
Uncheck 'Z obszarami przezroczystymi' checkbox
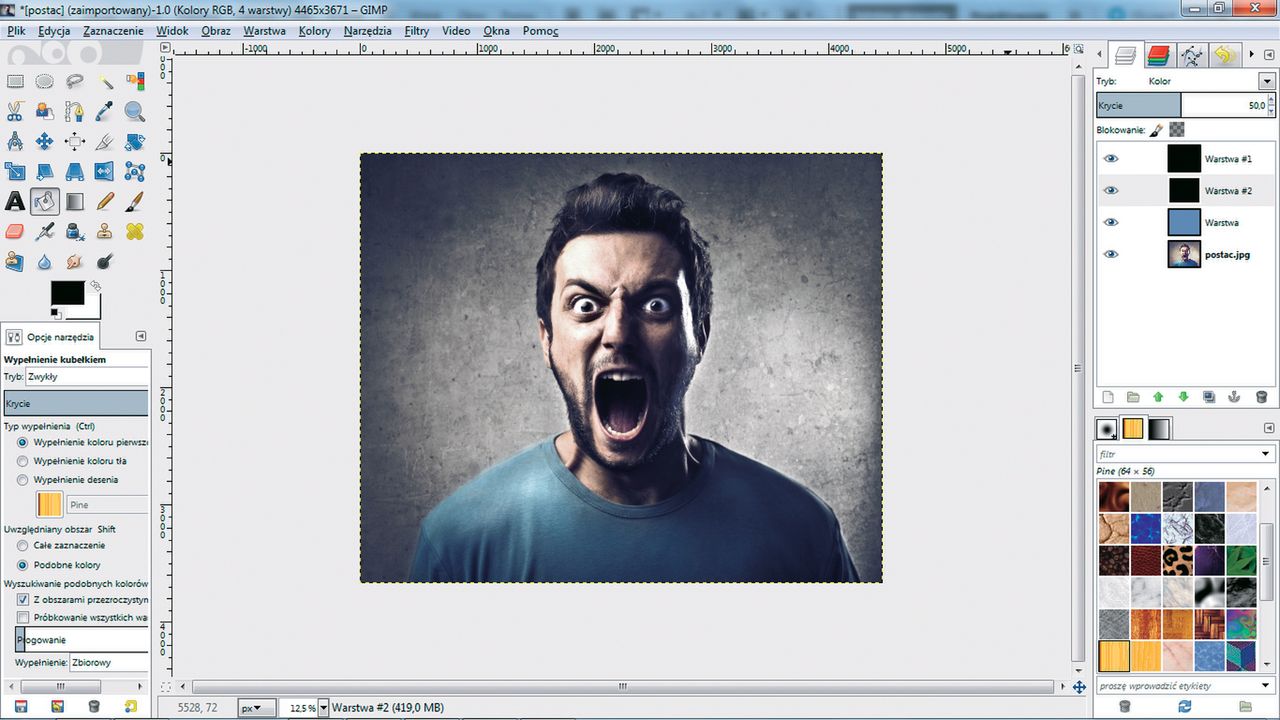[x=22, y=600]
